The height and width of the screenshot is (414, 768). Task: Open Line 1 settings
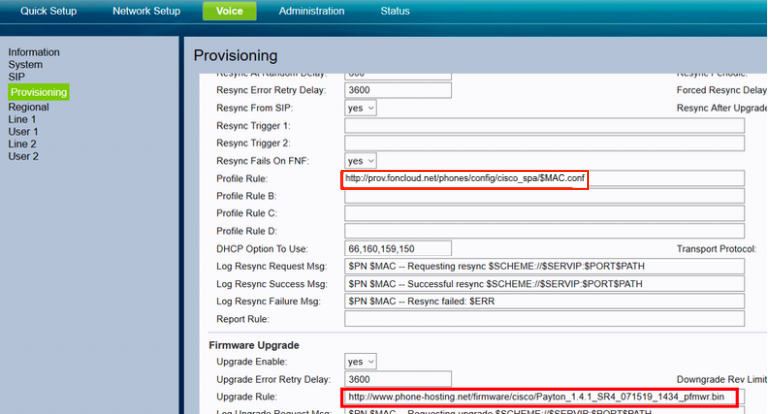click(x=22, y=119)
